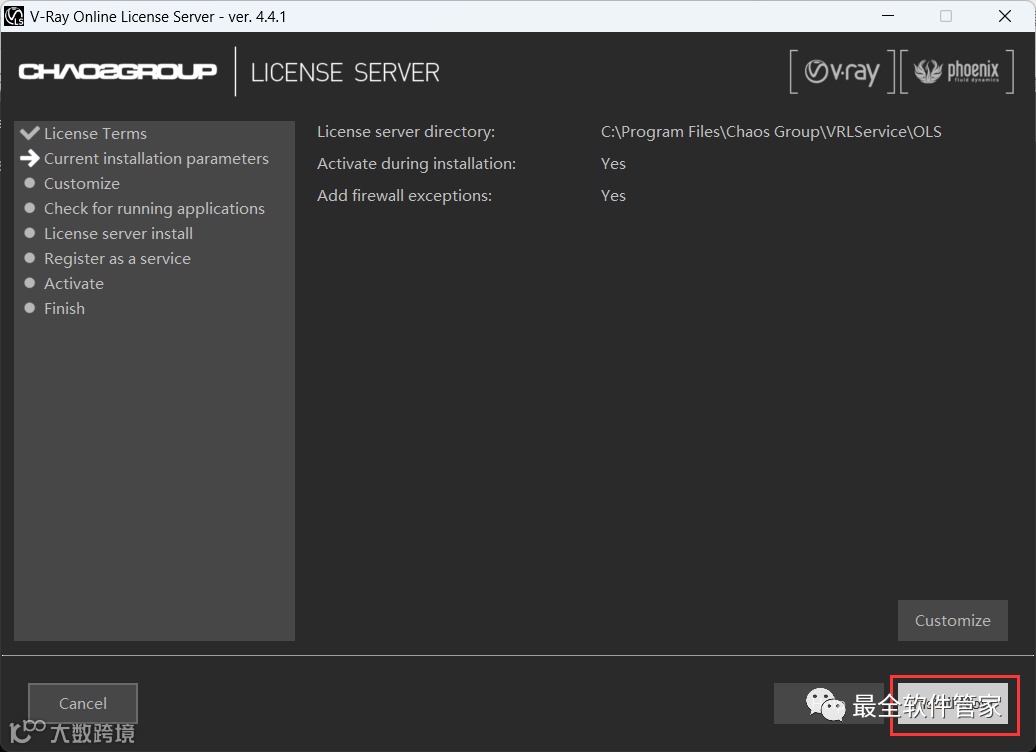This screenshot has height=752, width=1036.
Task: Click the 'License server directory:' label
Action: point(406,132)
